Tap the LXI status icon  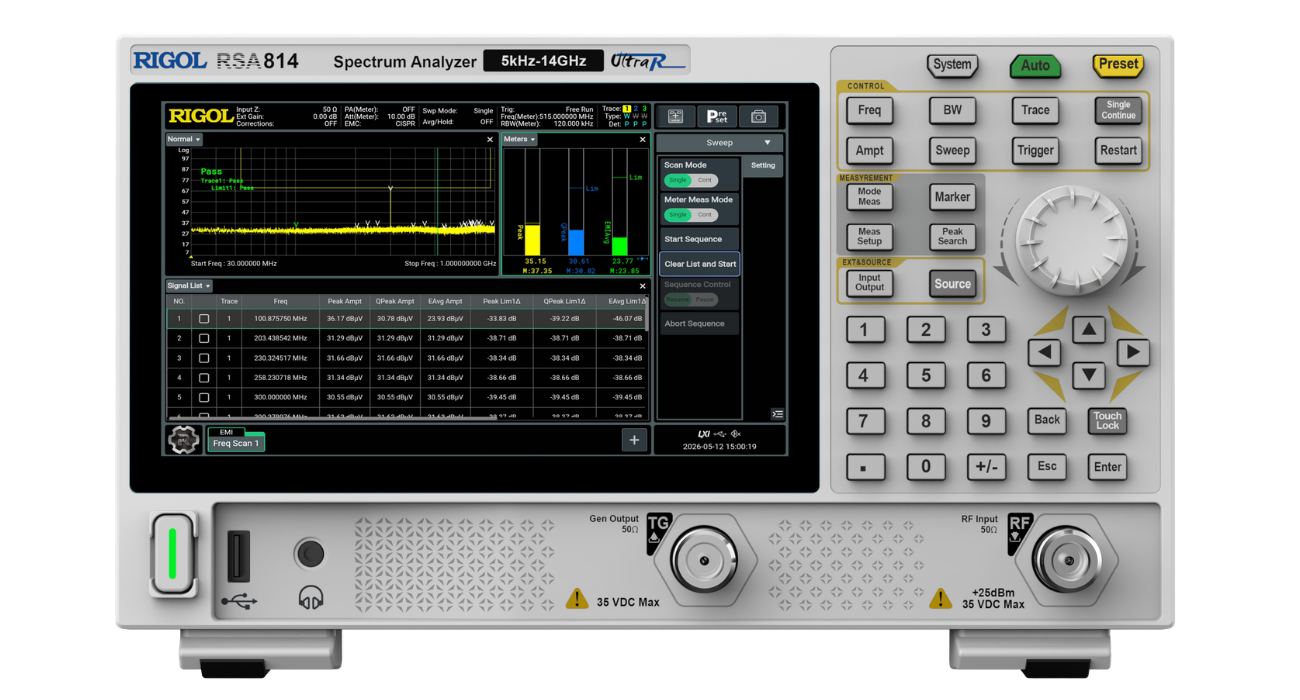703,434
